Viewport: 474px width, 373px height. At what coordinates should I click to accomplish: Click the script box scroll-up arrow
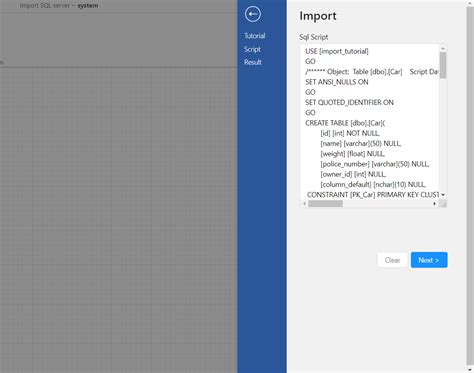tap(443, 48)
